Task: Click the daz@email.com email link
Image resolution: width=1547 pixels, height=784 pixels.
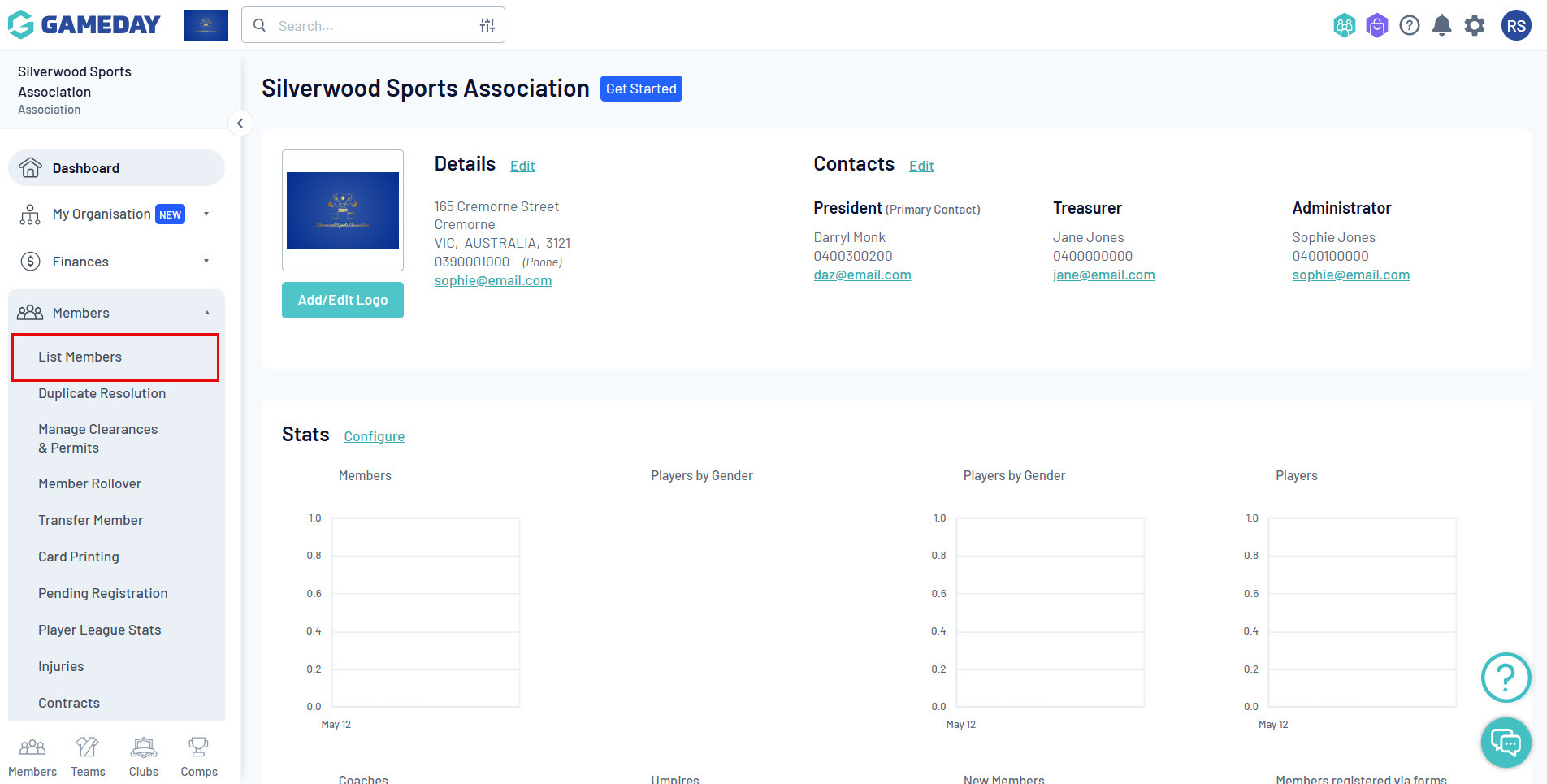Action: [862, 275]
